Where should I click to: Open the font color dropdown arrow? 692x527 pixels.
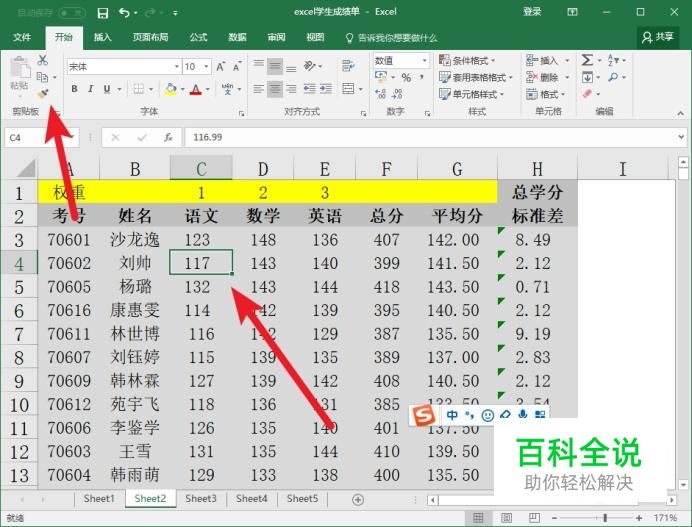click(x=207, y=89)
